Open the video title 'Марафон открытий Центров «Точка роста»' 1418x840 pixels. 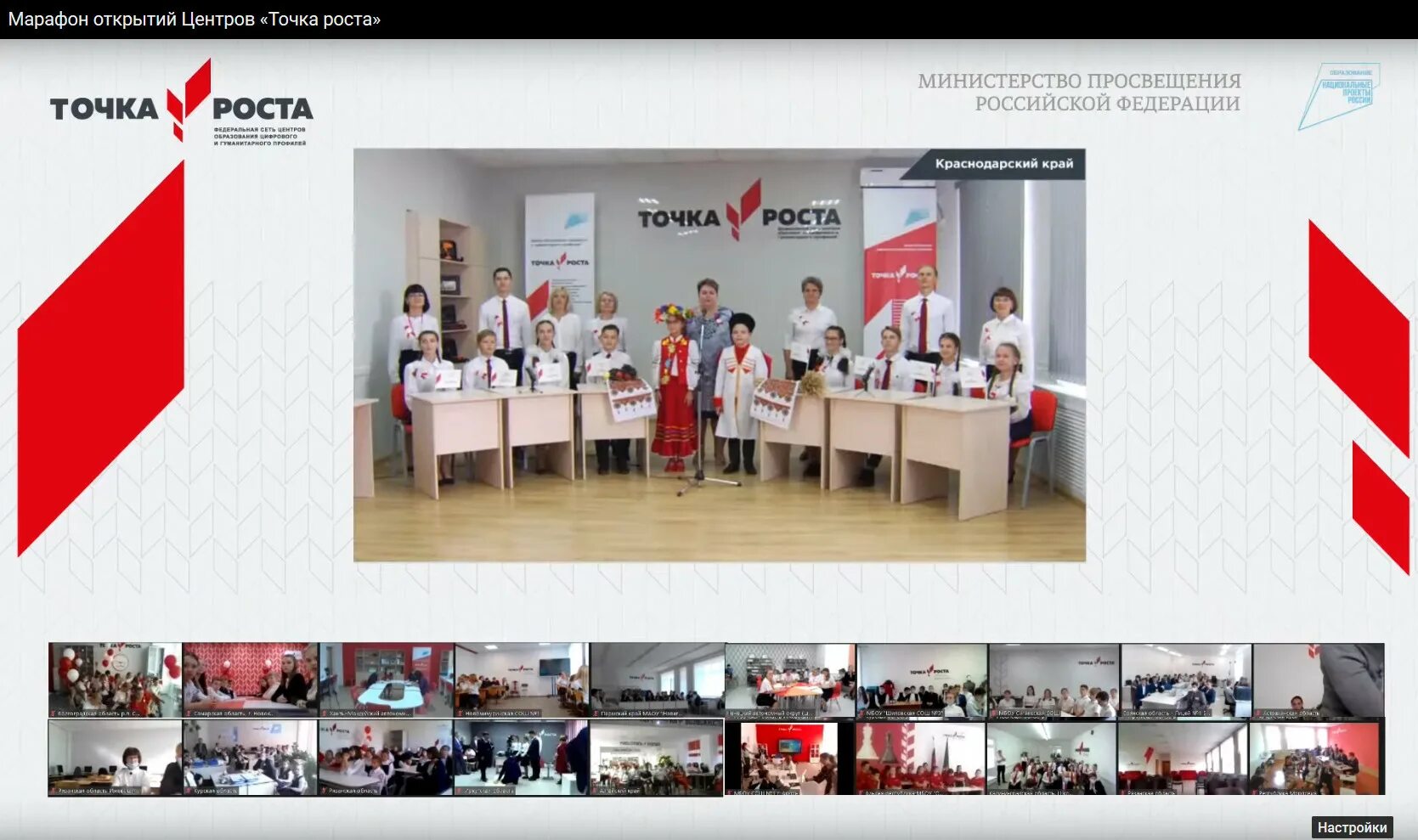(195, 20)
